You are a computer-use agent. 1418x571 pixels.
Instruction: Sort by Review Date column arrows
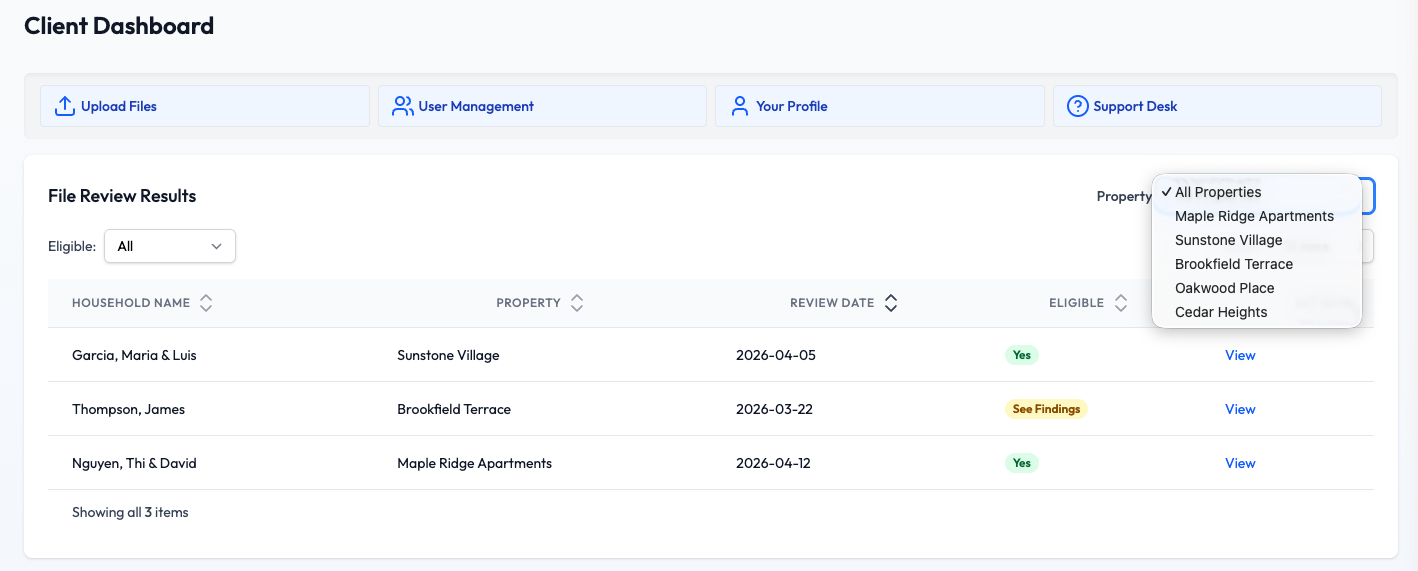pos(891,303)
